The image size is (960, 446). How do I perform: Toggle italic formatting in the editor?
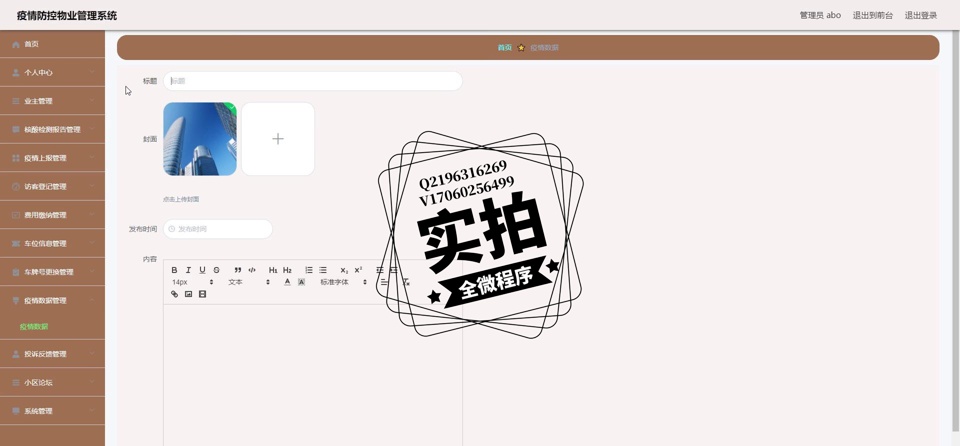(188, 270)
